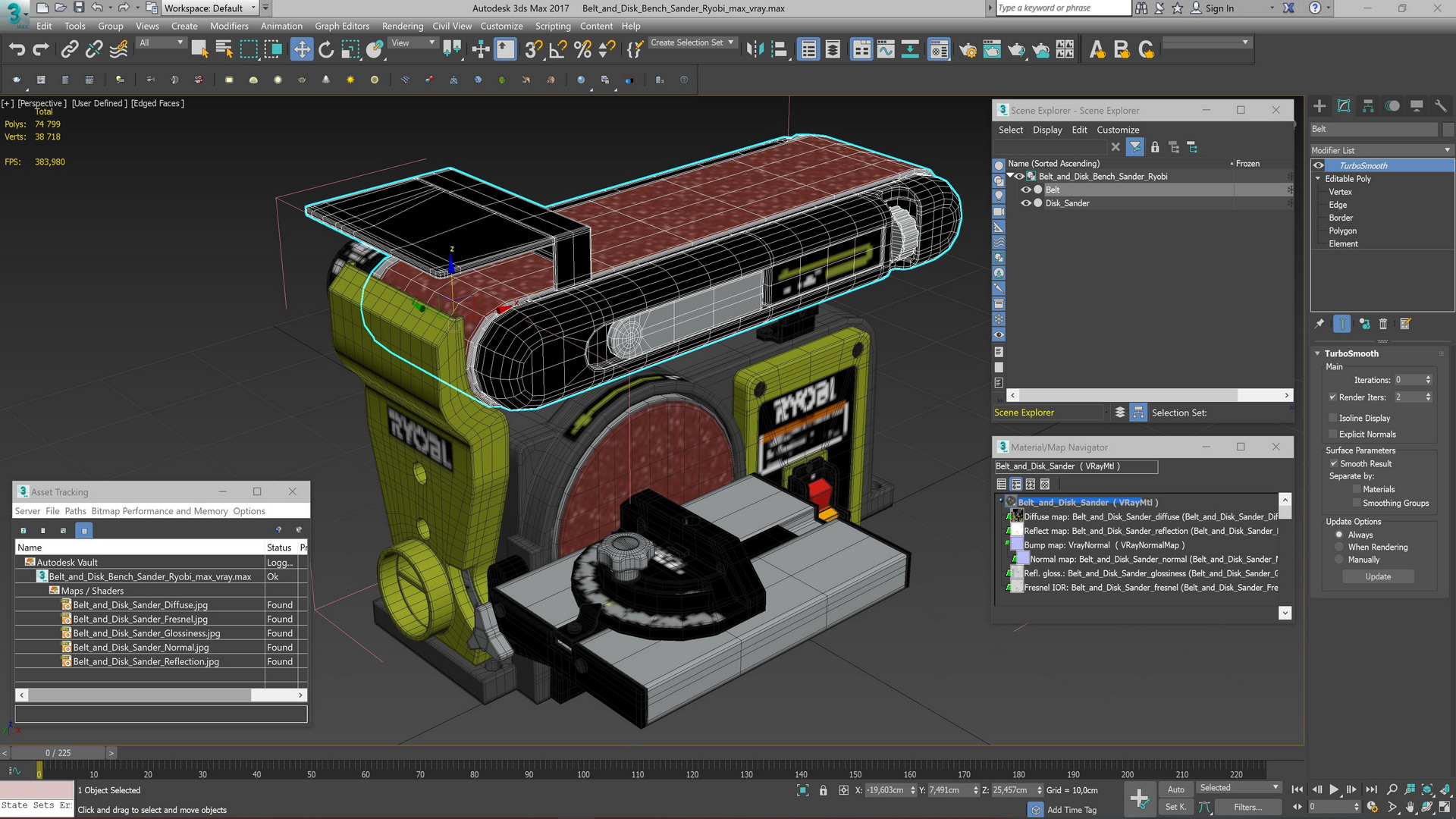Click the Auto key button
The width and height of the screenshot is (1456, 819).
[x=1175, y=789]
